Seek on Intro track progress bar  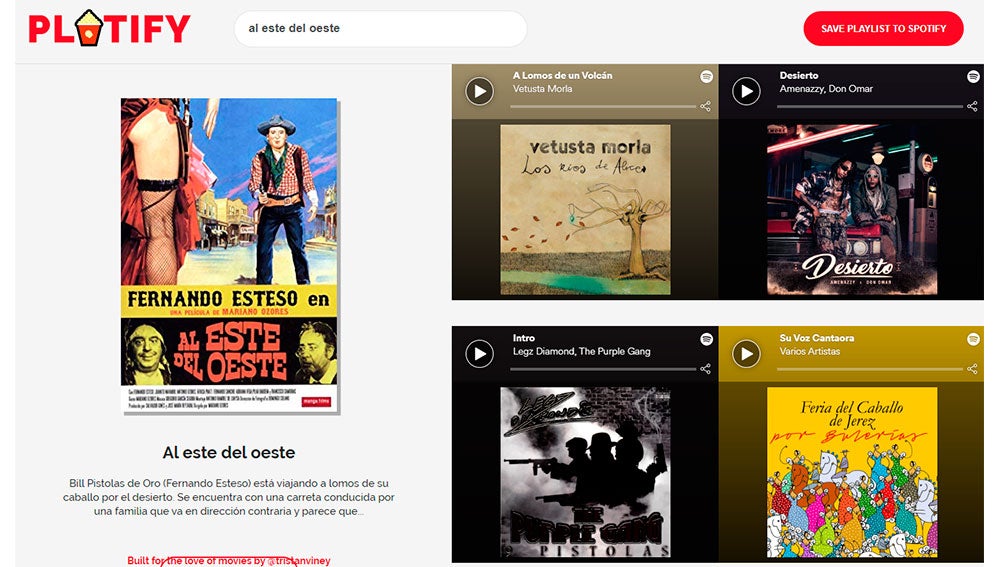[x=603, y=369]
